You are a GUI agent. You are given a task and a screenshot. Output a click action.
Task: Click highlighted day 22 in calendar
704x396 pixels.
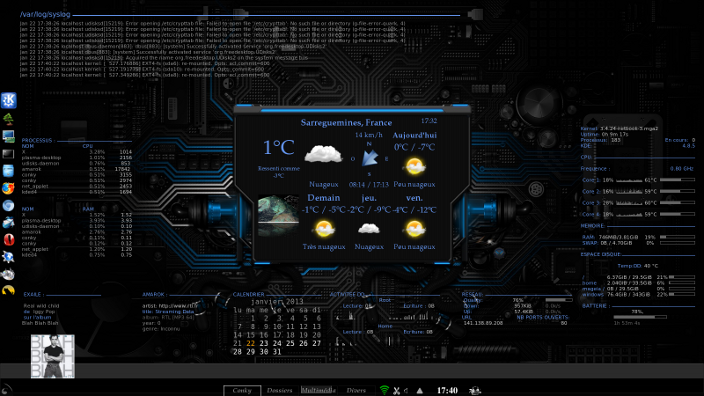tap(251, 343)
